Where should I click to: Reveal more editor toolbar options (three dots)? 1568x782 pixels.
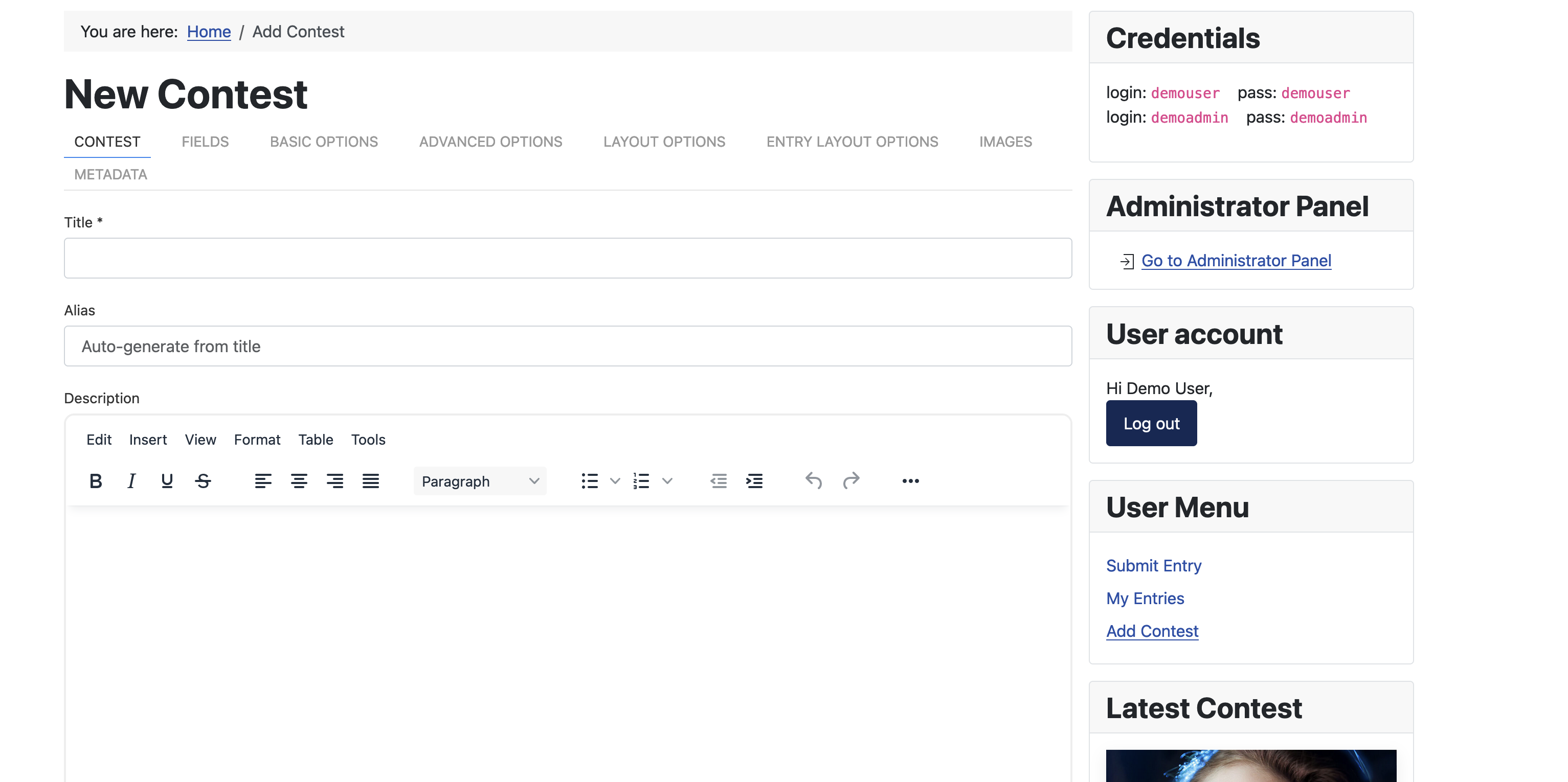point(911,481)
